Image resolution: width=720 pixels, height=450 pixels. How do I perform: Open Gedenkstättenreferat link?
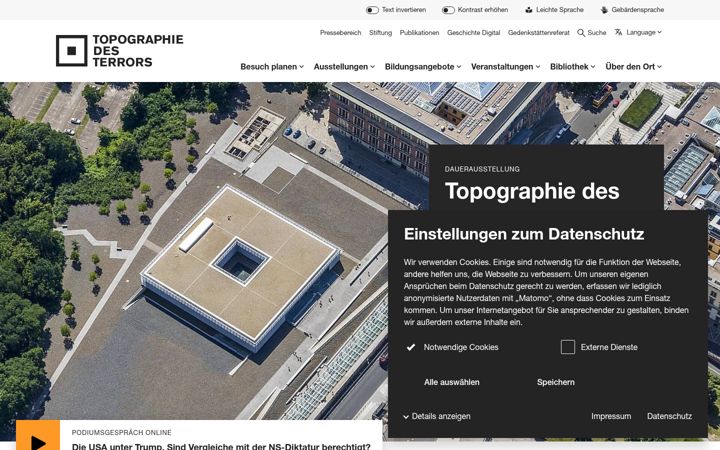point(539,33)
